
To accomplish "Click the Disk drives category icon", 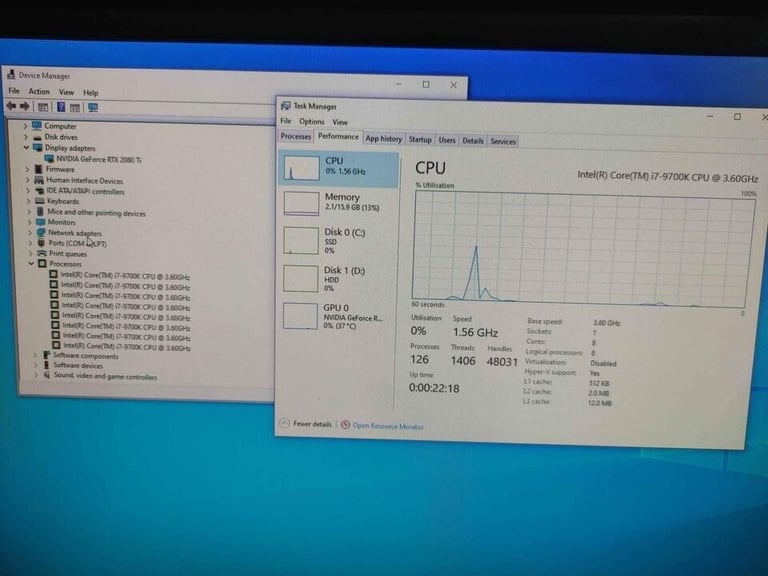I will pos(37,137).
